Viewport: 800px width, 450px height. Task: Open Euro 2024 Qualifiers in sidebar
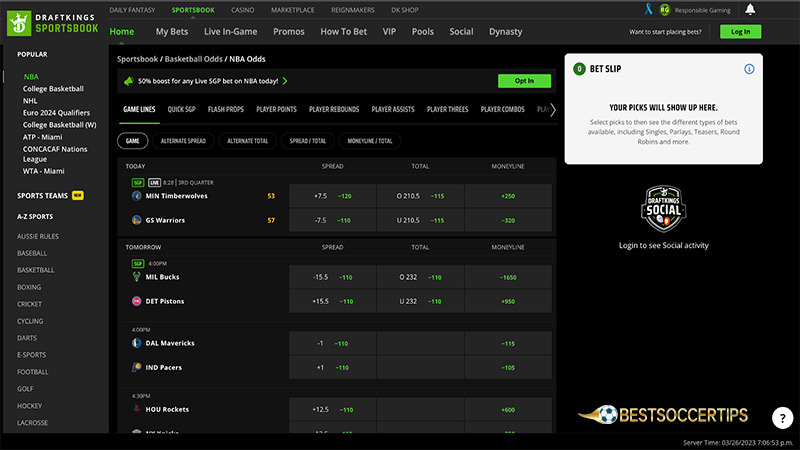(56, 113)
